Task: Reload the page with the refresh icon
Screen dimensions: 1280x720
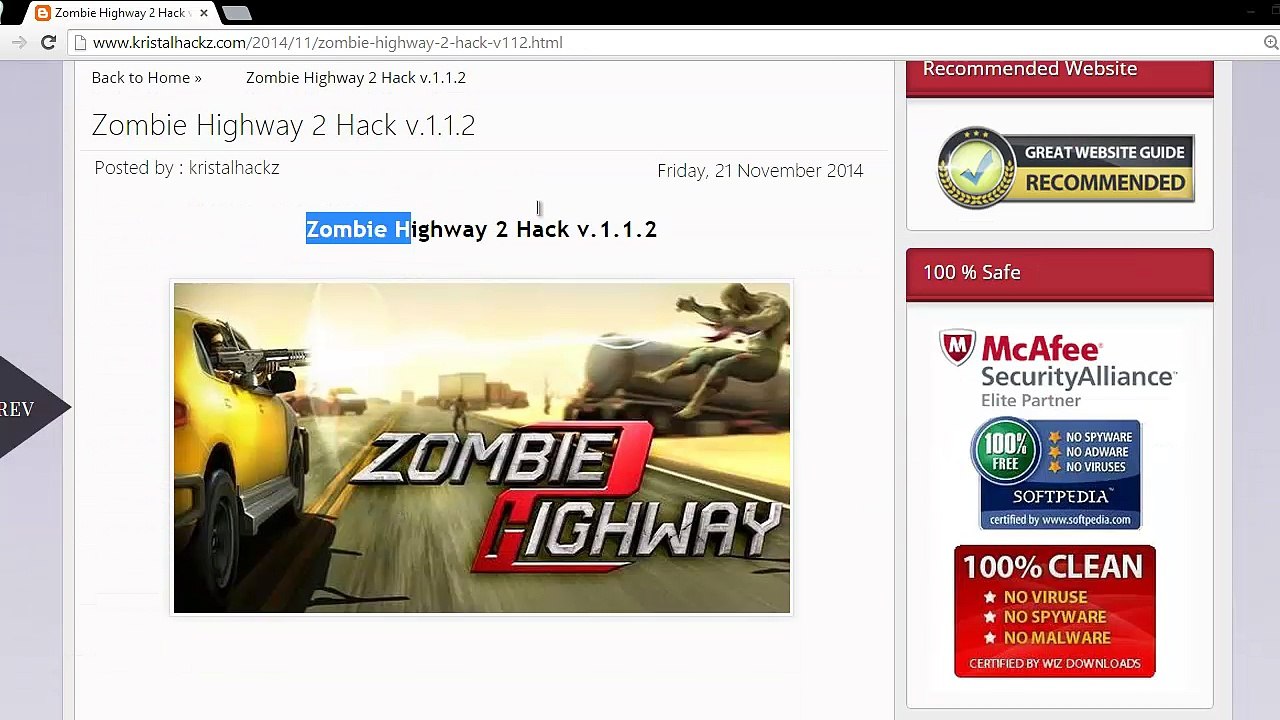Action: click(x=48, y=42)
